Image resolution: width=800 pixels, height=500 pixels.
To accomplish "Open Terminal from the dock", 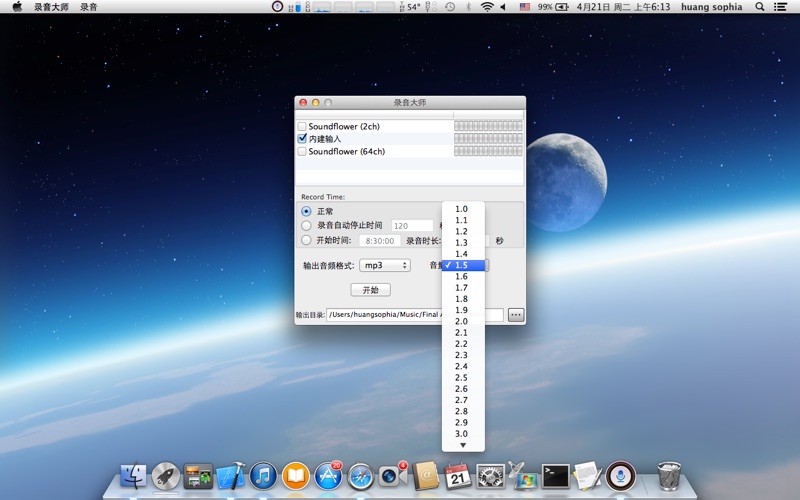I will coord(555,476).
